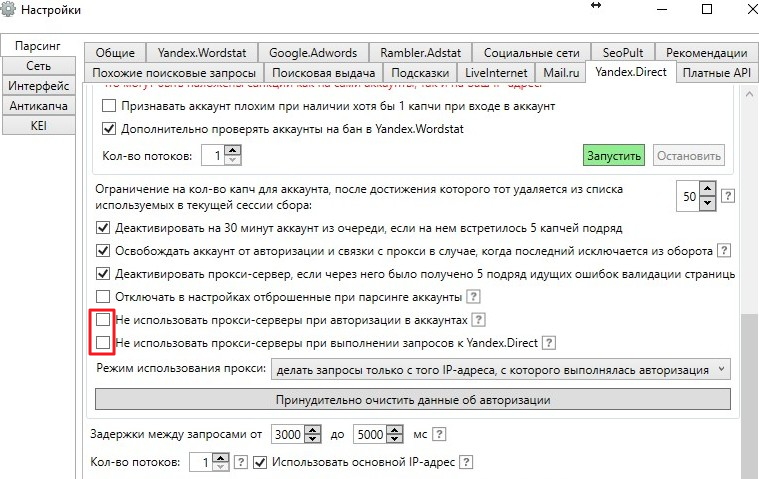Open help icon beside request delays
This screenshot has height=479, width=759.
439,434
